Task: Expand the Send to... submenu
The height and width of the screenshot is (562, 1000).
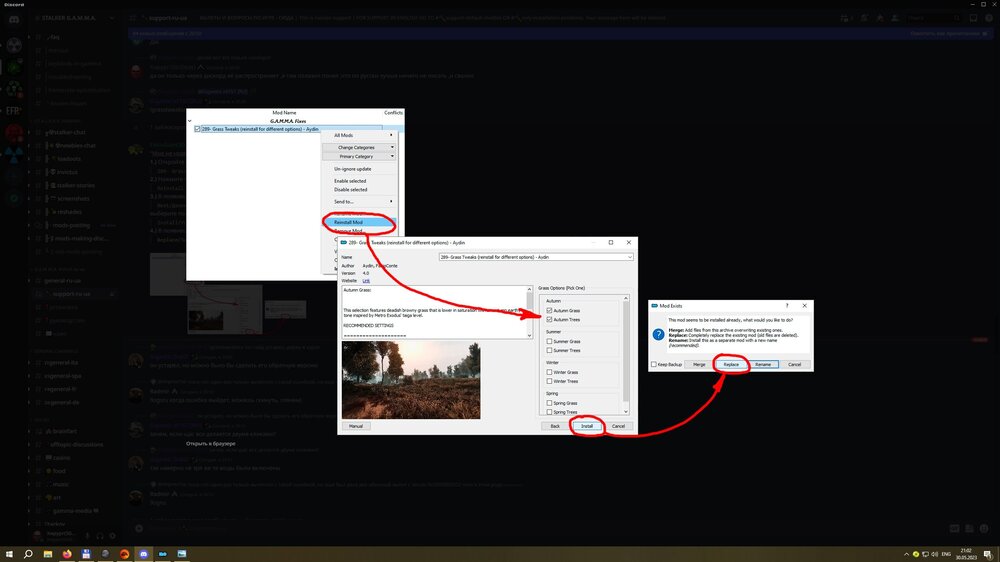Action: (x=359, y=201)
